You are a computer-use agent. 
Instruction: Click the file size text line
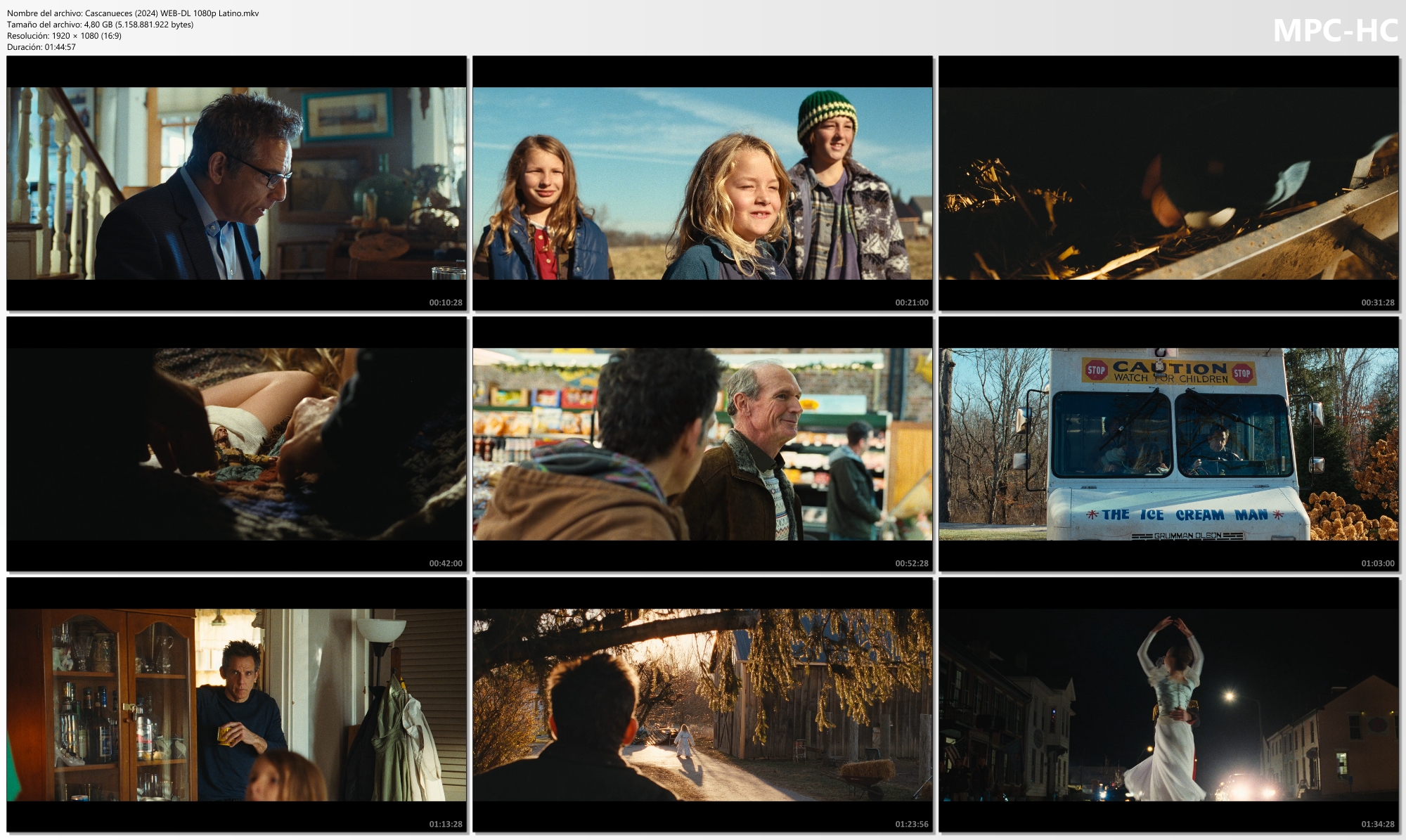tap(100, 25)
